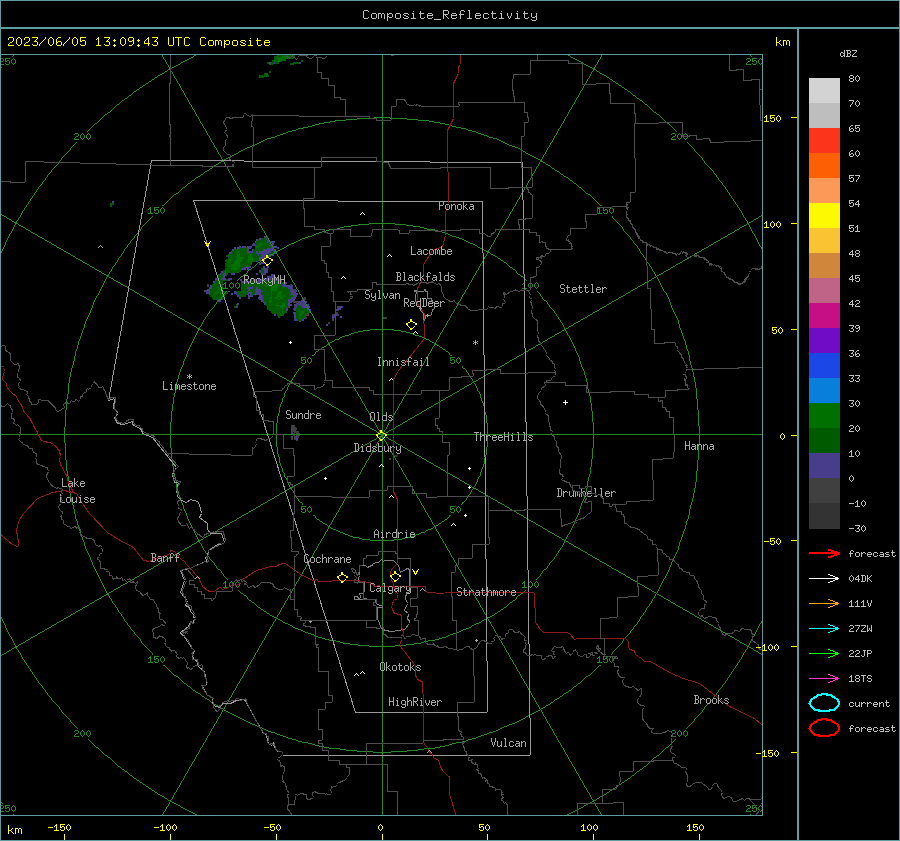Pick the 33 dBZ light blue swatch

[x=824, y=390]
